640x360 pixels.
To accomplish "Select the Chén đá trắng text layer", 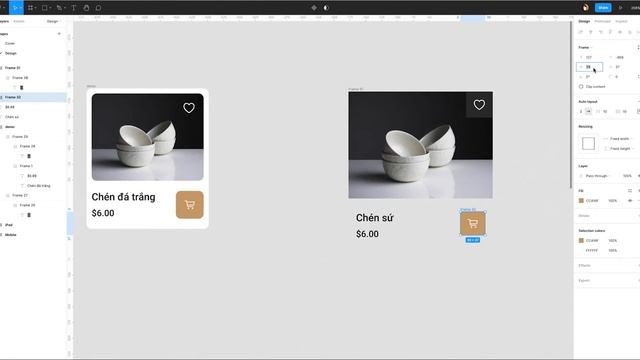I will [39, 186].
